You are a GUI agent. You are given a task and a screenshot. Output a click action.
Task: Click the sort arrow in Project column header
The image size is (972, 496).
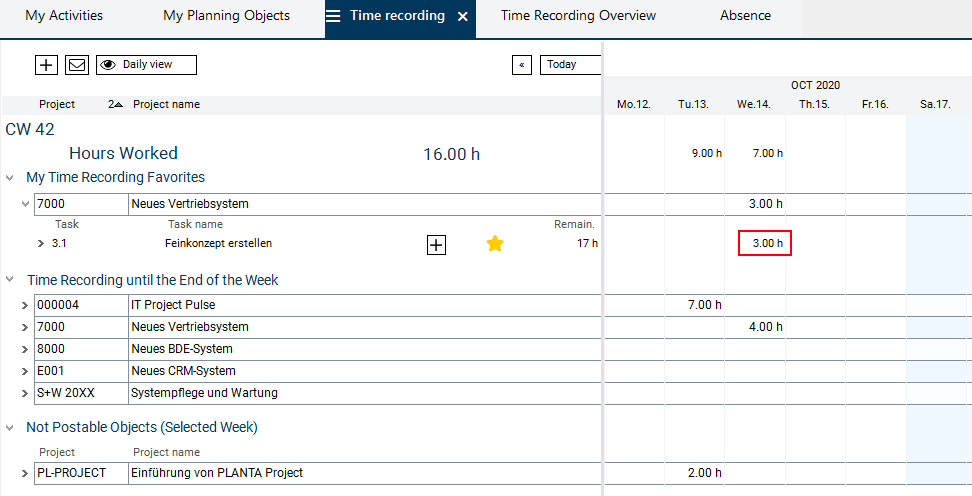pos(117,104)
